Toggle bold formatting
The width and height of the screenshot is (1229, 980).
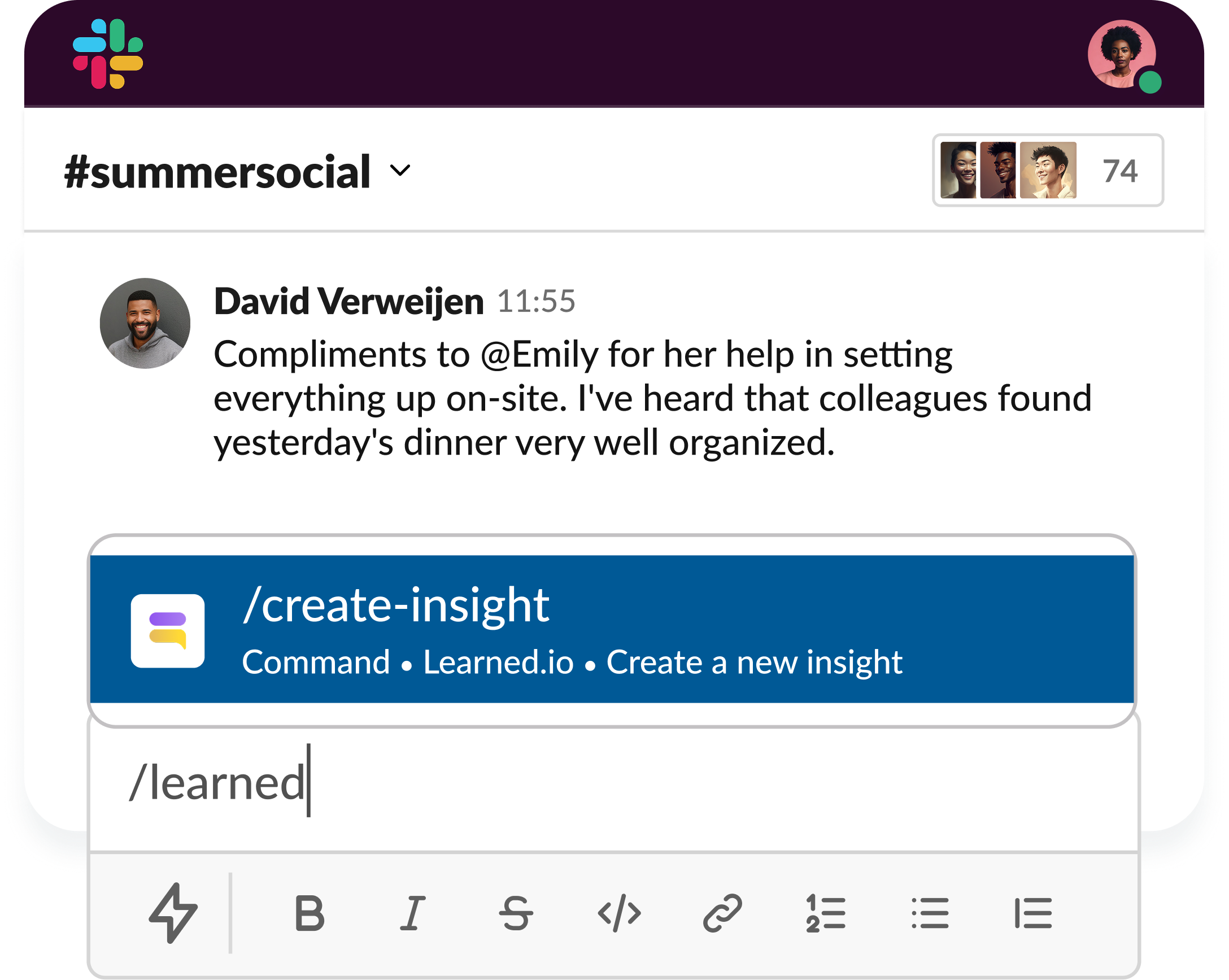(x=310, y=913)
